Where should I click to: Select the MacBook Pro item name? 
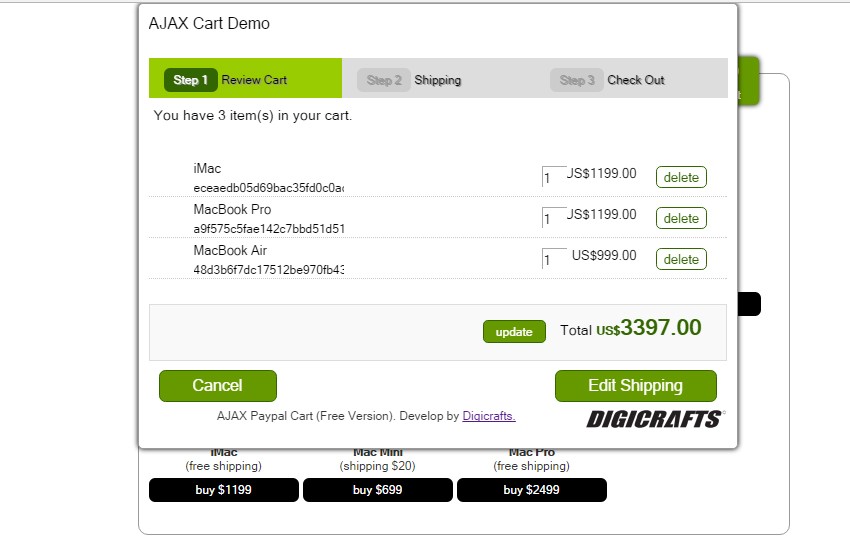coord(232,209)
